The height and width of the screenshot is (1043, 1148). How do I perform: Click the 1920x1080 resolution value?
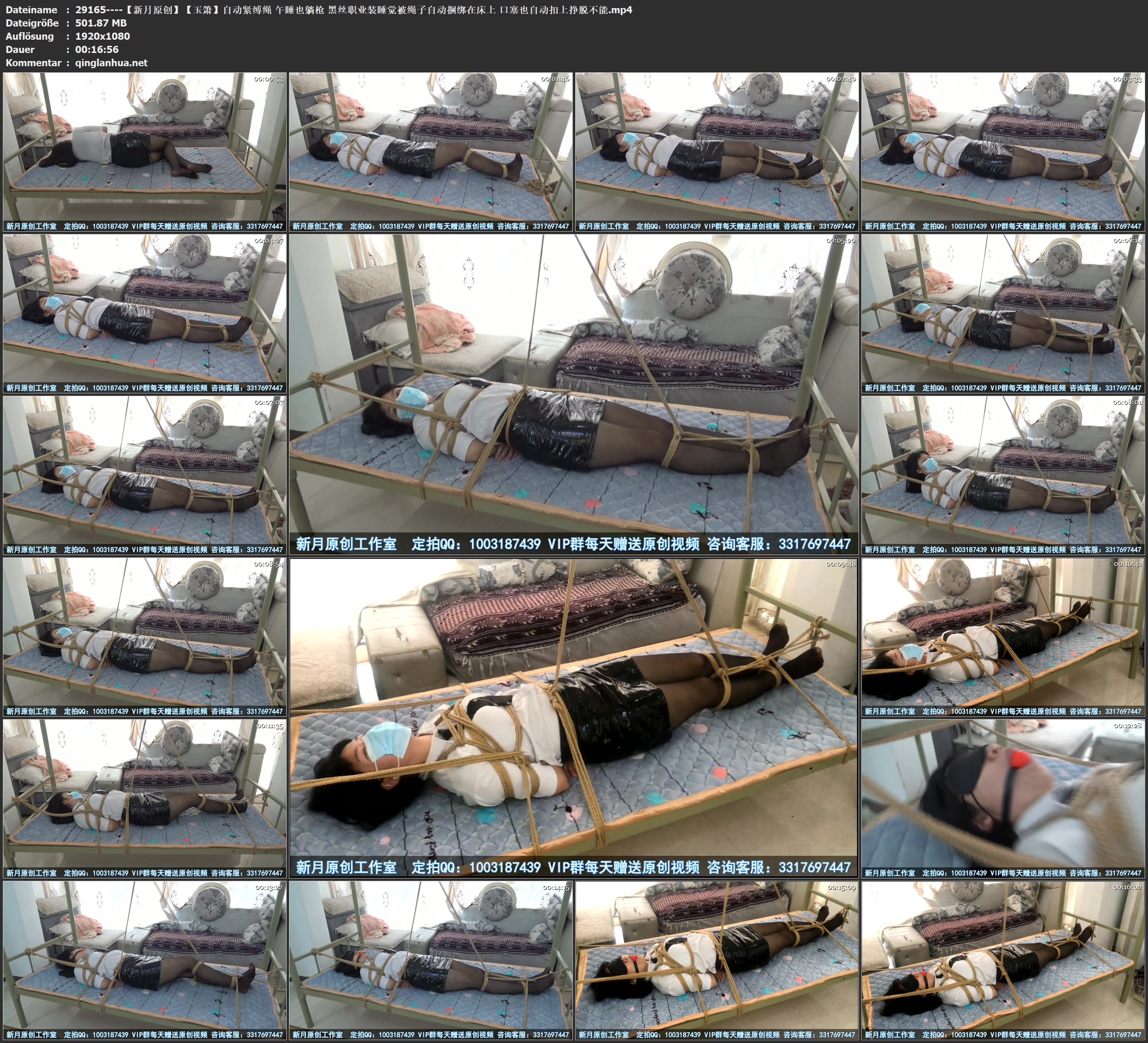pos(103,36)
